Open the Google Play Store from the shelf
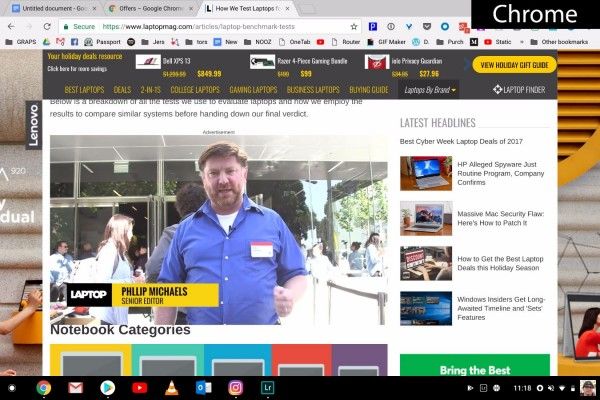600x400 pixels. [x=108, y=388]
